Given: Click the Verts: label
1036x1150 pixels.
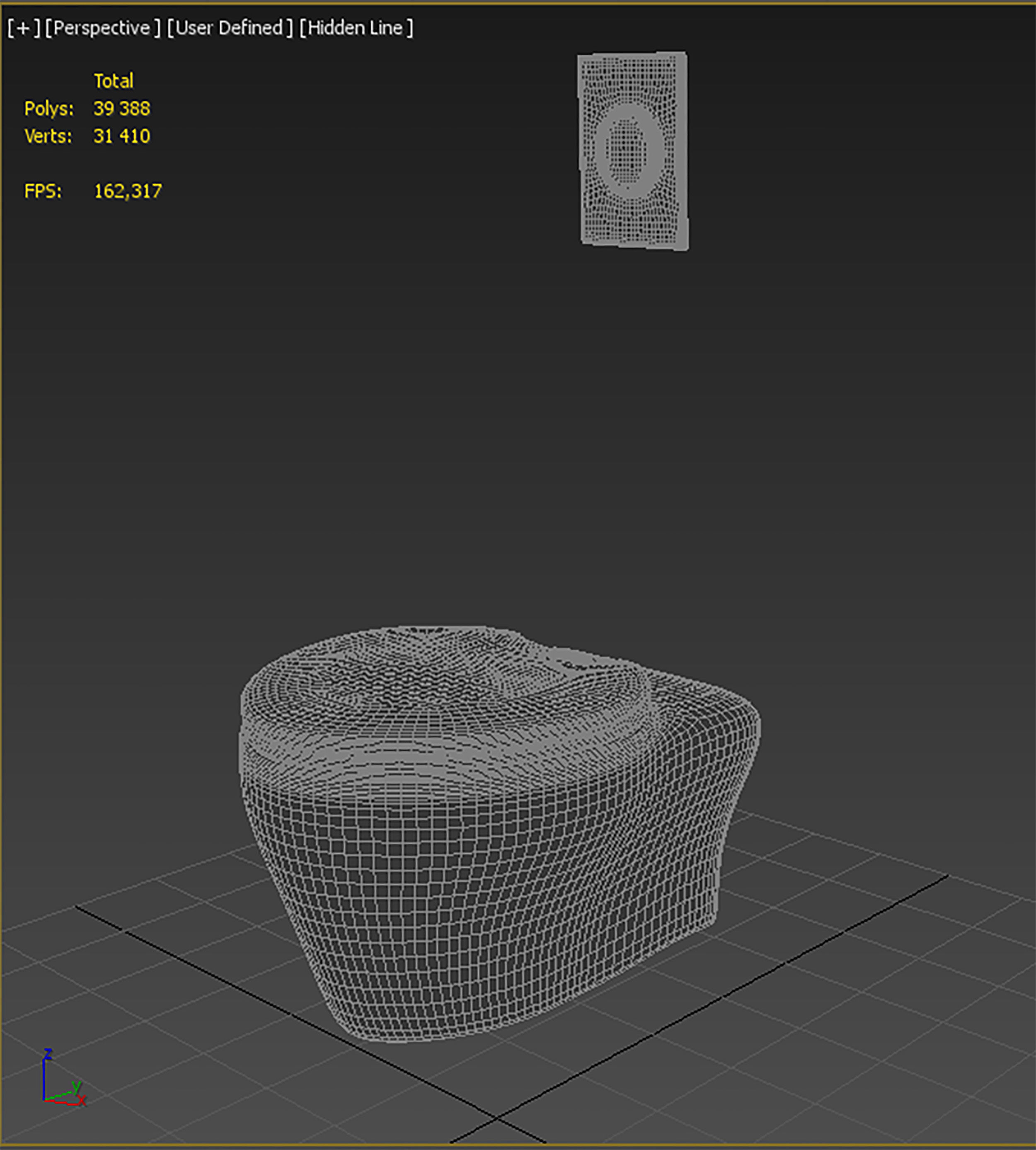Looking at the screenshot, I should pyautogui.click(x=48, y=136).
